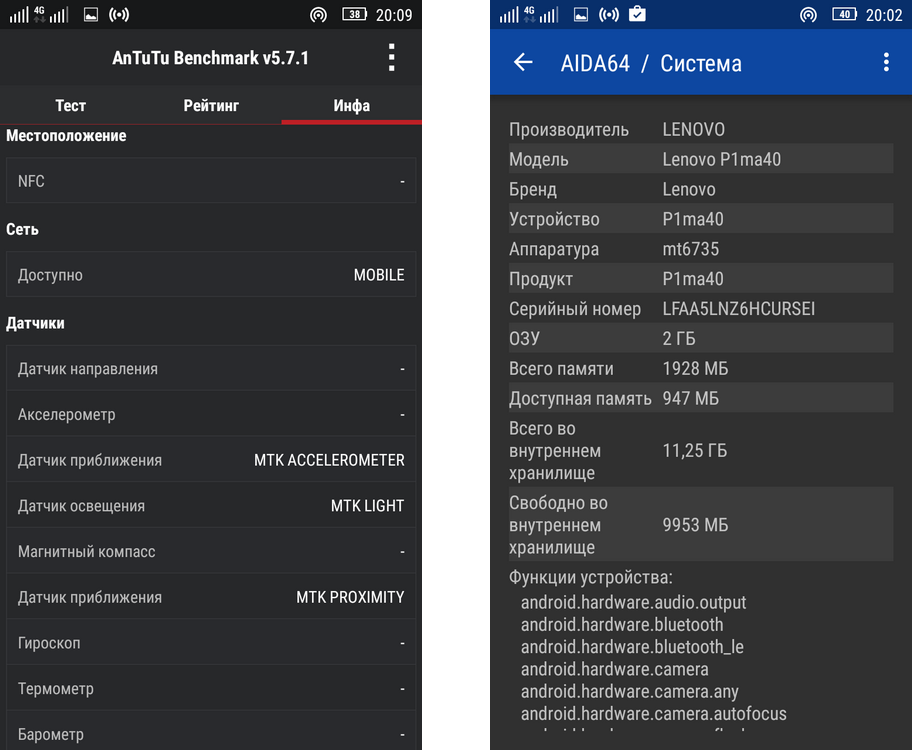Go back using the AIDA64 back arrow
The image size is (912, 750).
523,62
